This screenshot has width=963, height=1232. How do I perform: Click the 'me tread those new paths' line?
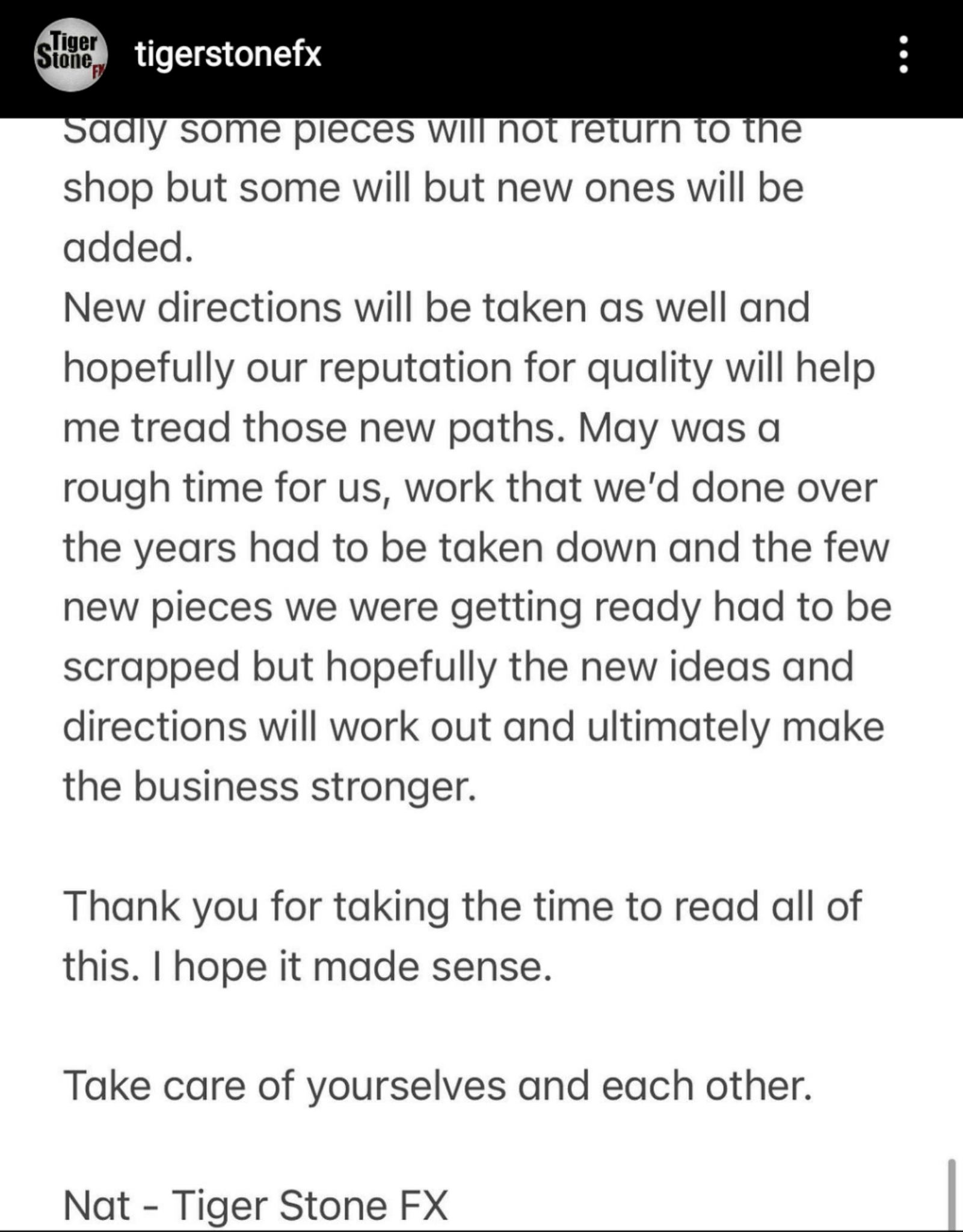[x=422, y=428]
